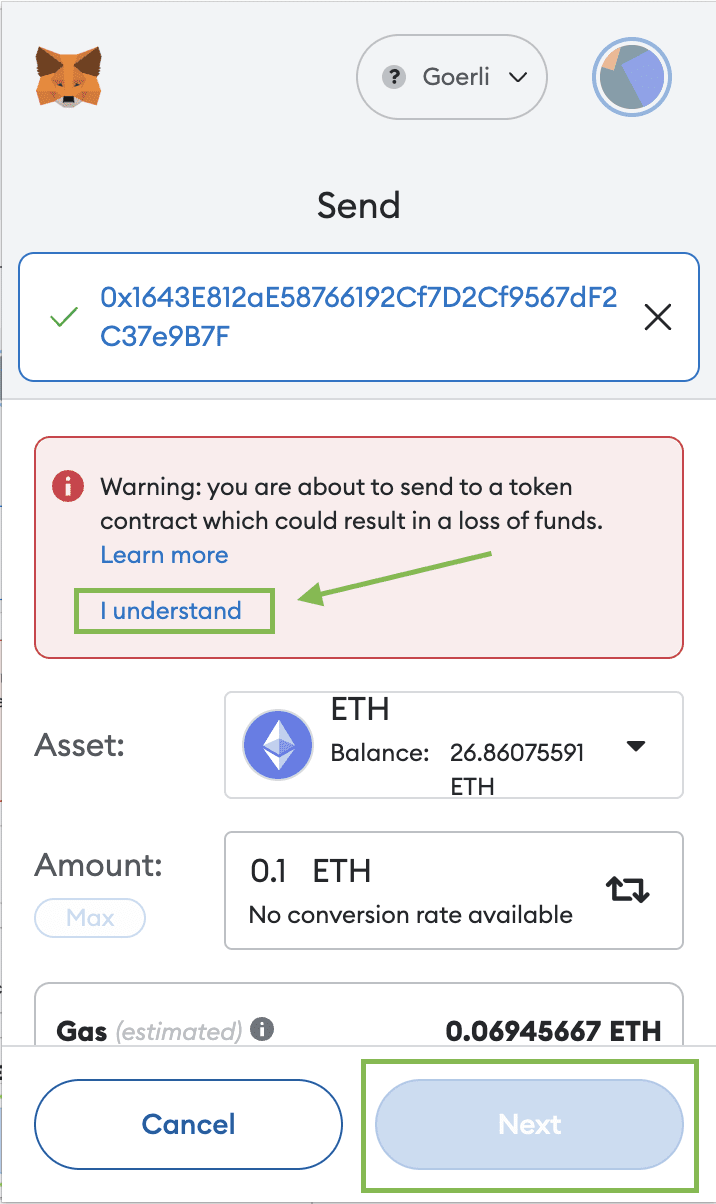
Task: Click the chevron next to Goerli
Action: (x=518, y=77)
